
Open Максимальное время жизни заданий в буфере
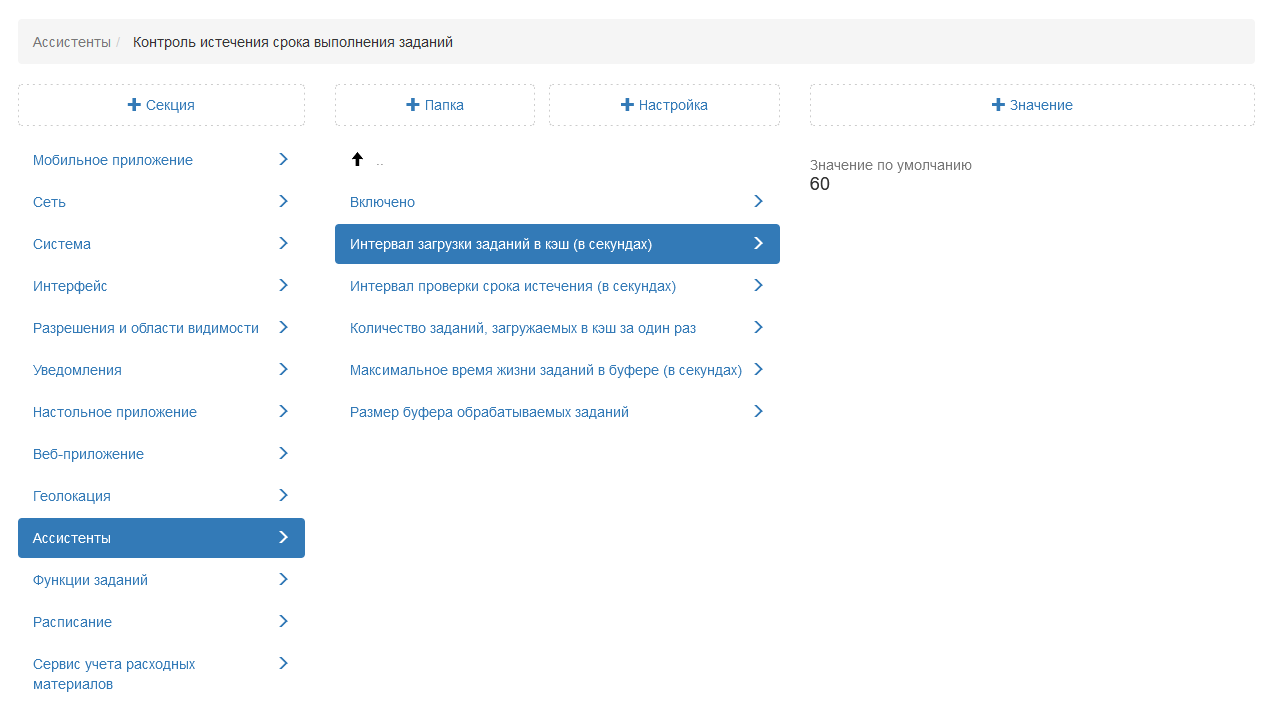point(546,370)
